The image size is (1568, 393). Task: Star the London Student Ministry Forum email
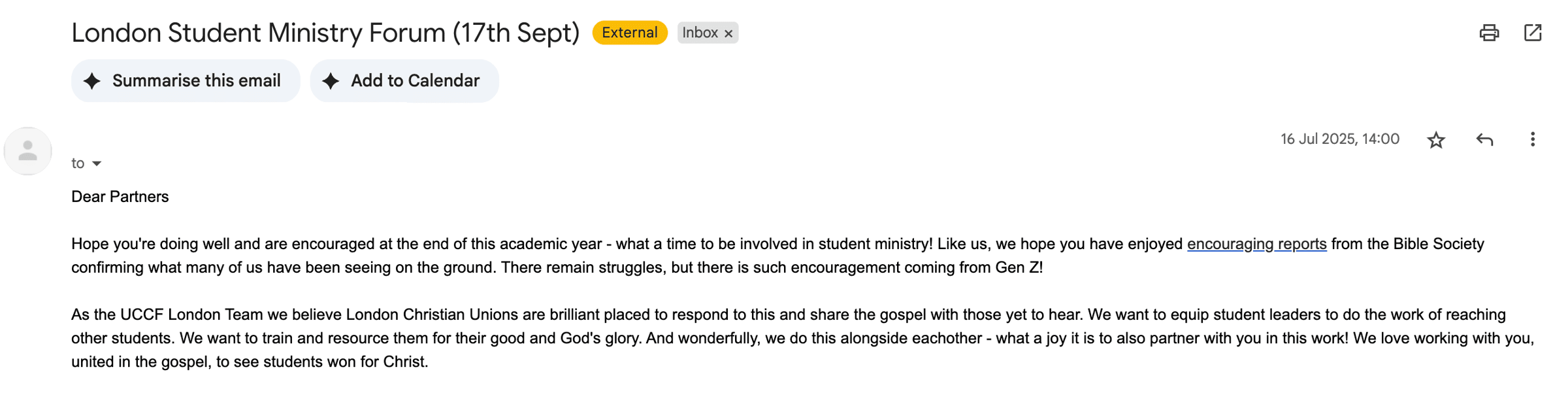pyautogui.click(x=1436, y=140)
